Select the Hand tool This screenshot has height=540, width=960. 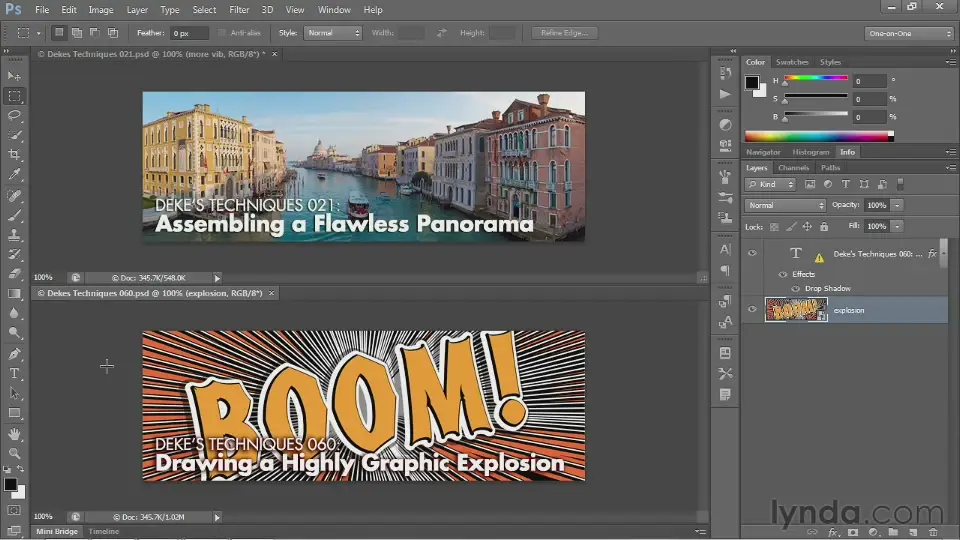(x=14, y=434)
